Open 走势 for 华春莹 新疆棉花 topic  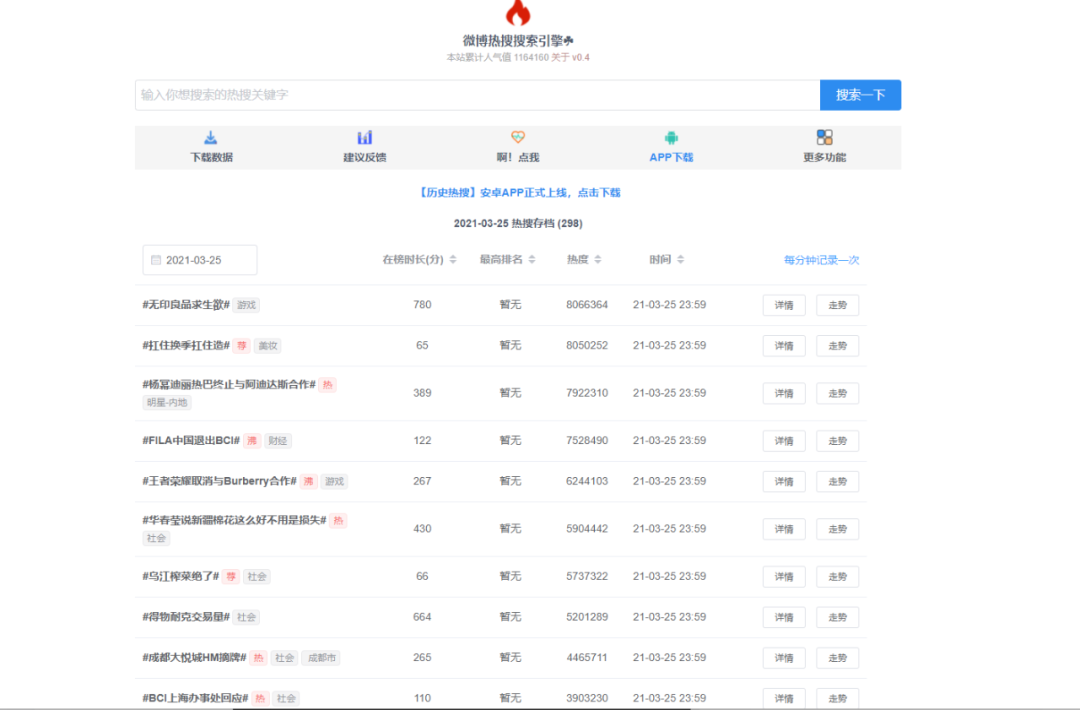tap(838, 529)
